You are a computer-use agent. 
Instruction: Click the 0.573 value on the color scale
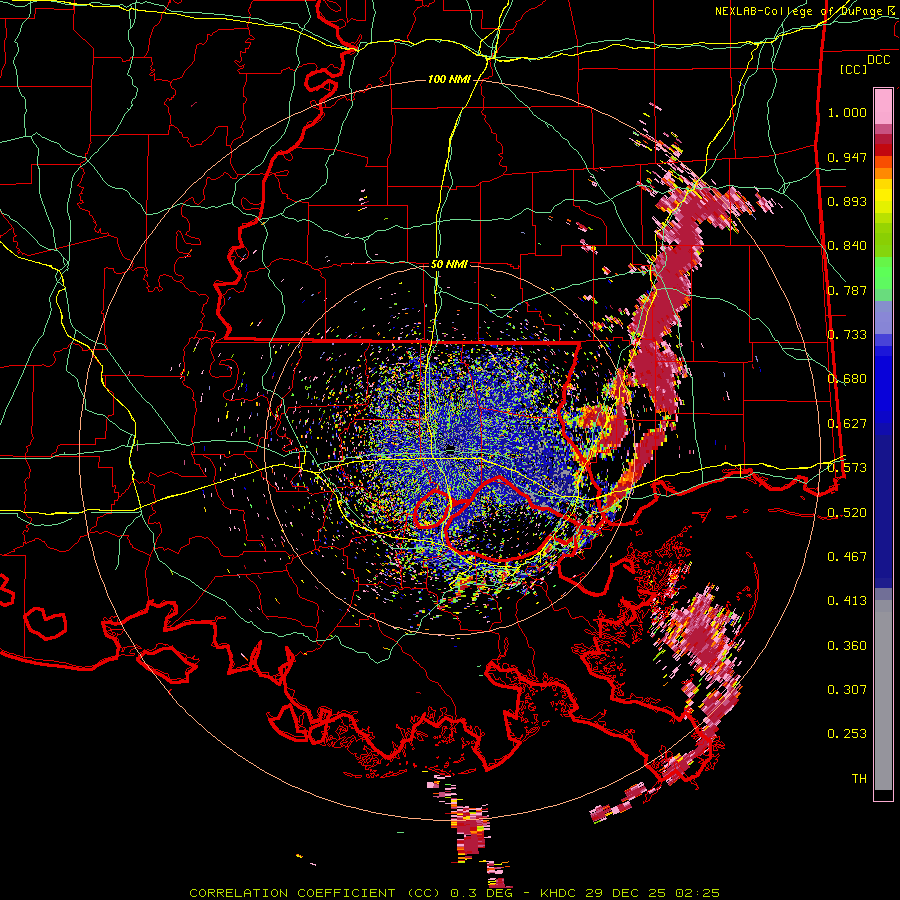(x=847, y=468)
